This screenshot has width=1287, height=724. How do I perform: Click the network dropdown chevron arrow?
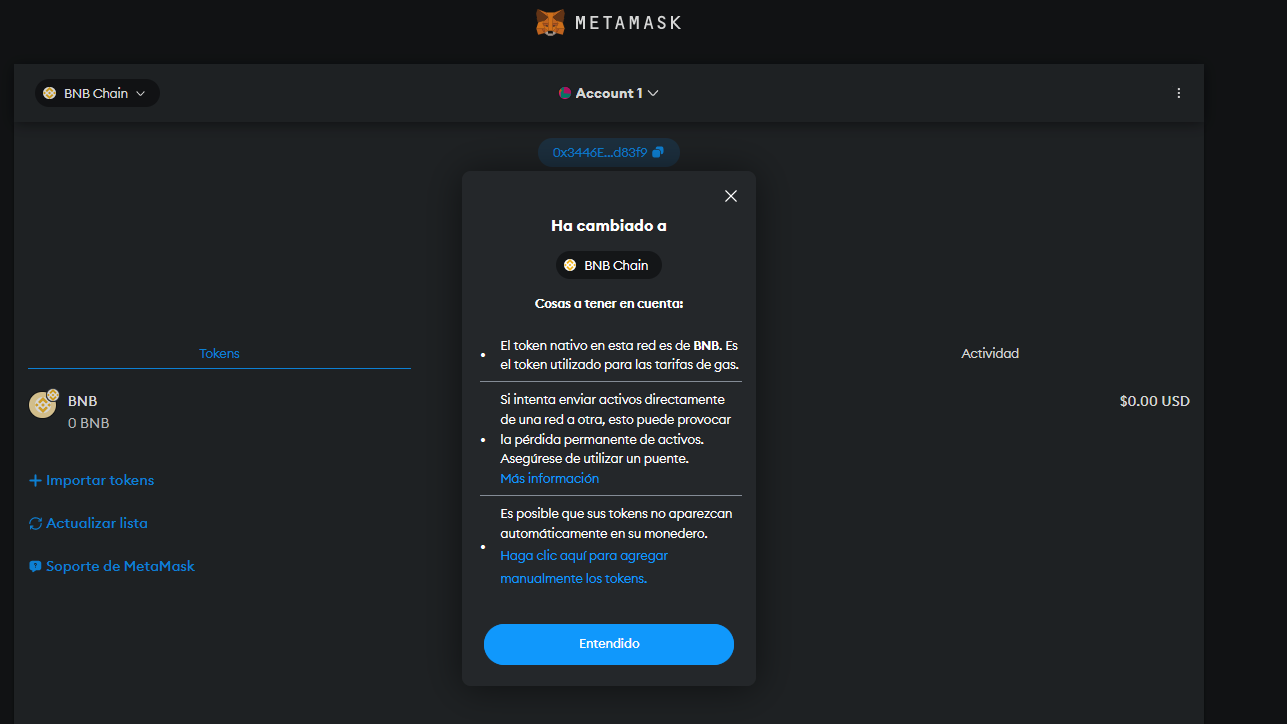coord(140,93)
